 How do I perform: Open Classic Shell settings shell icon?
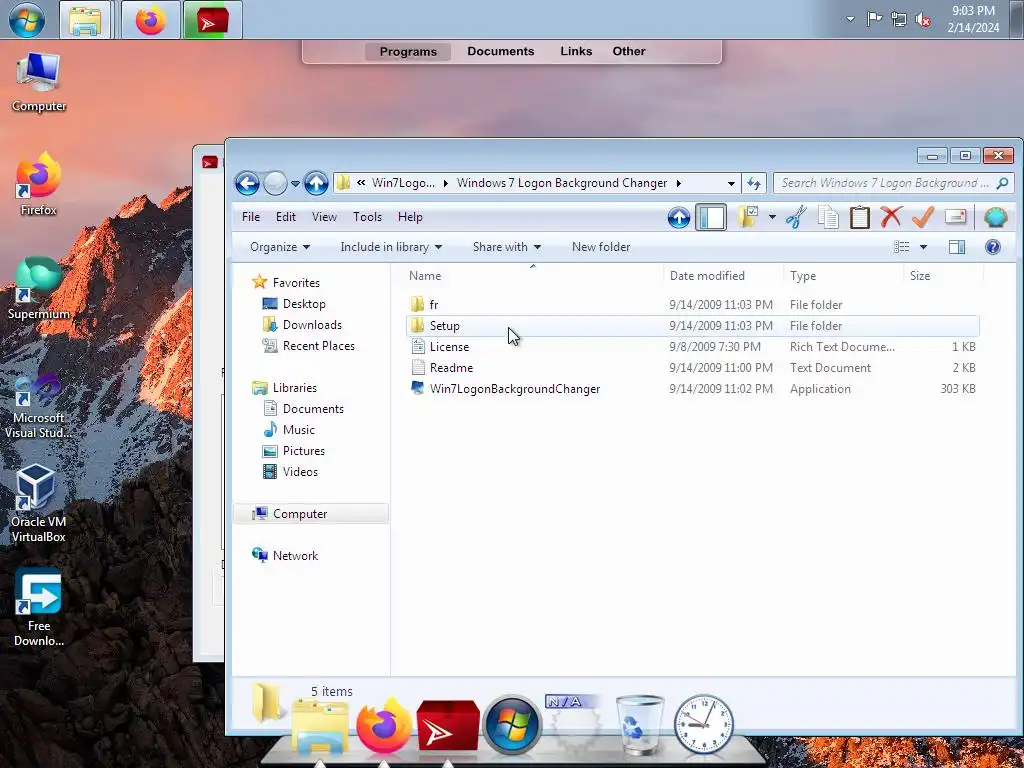(995, 217)
